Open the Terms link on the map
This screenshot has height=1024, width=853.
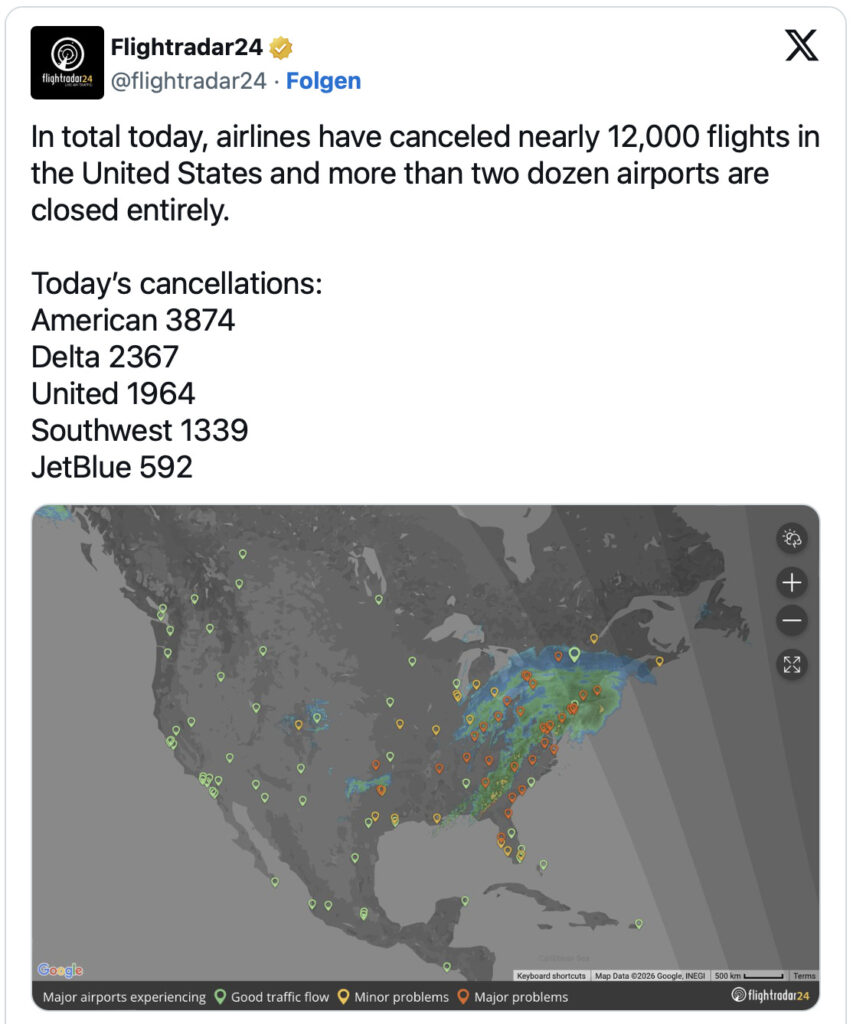click(805, 973)
